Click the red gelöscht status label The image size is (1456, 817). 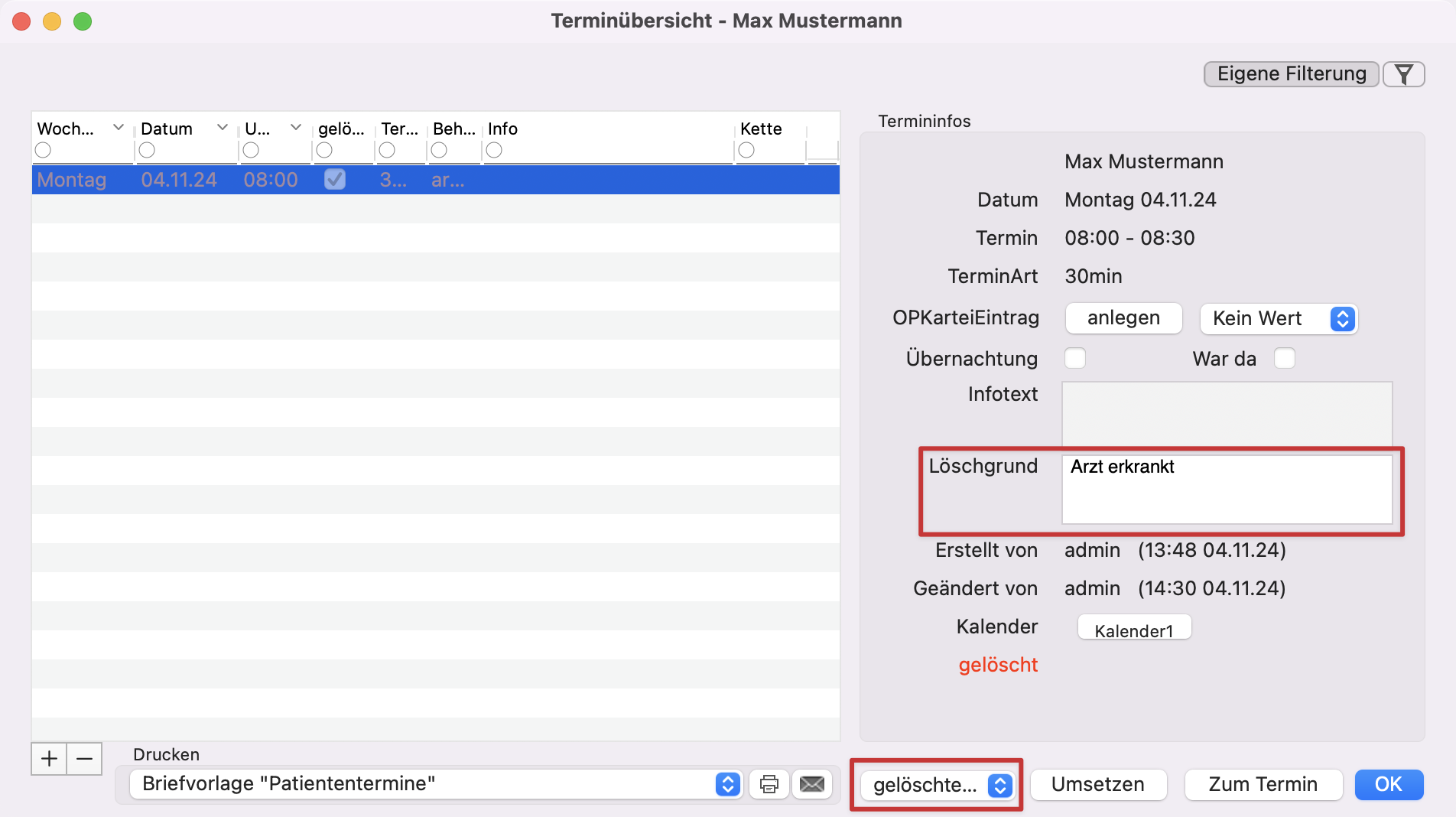[x=998, y=665]
